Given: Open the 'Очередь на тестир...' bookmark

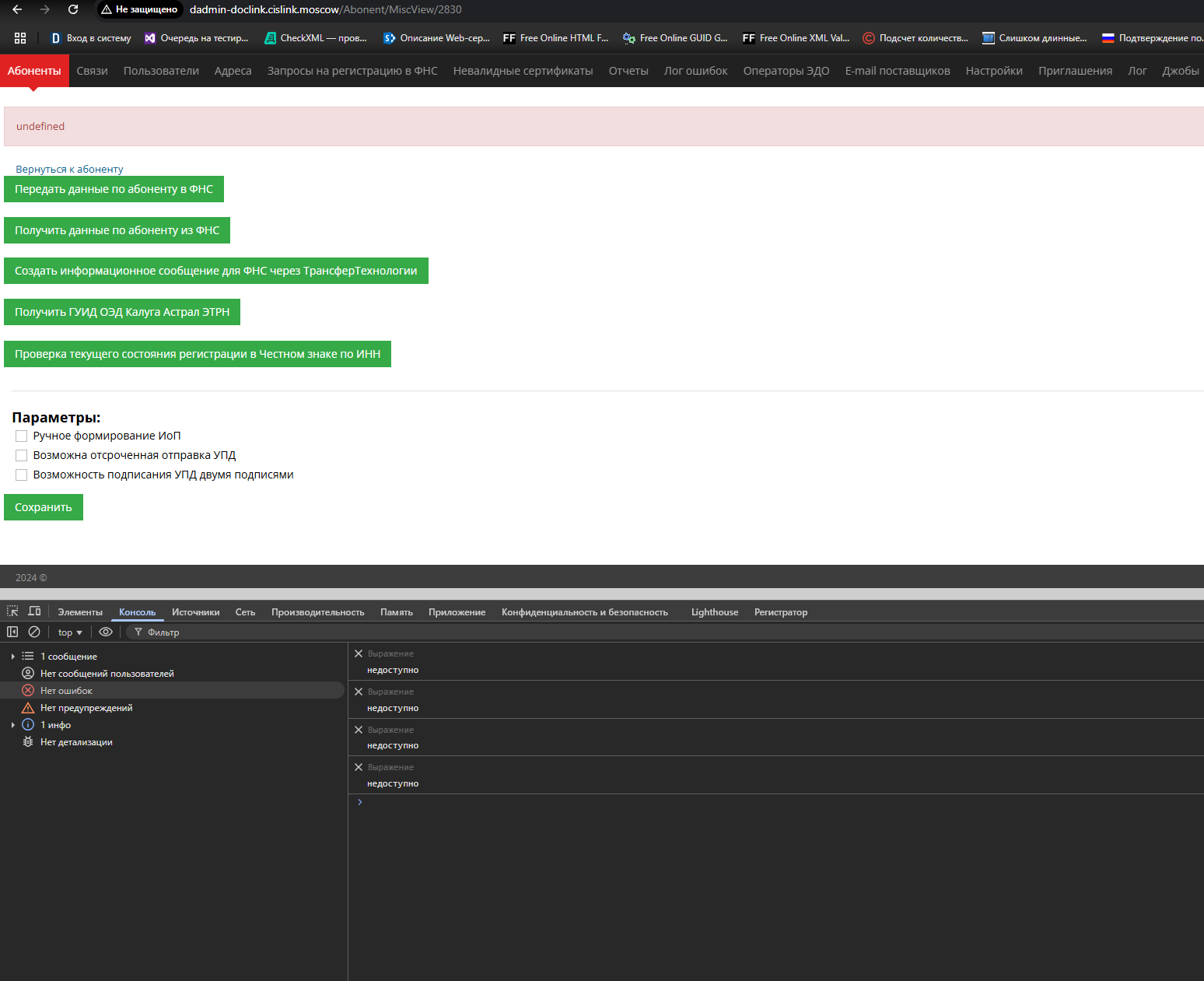Looking at the screenshot, I should click(x=197, y=38).
